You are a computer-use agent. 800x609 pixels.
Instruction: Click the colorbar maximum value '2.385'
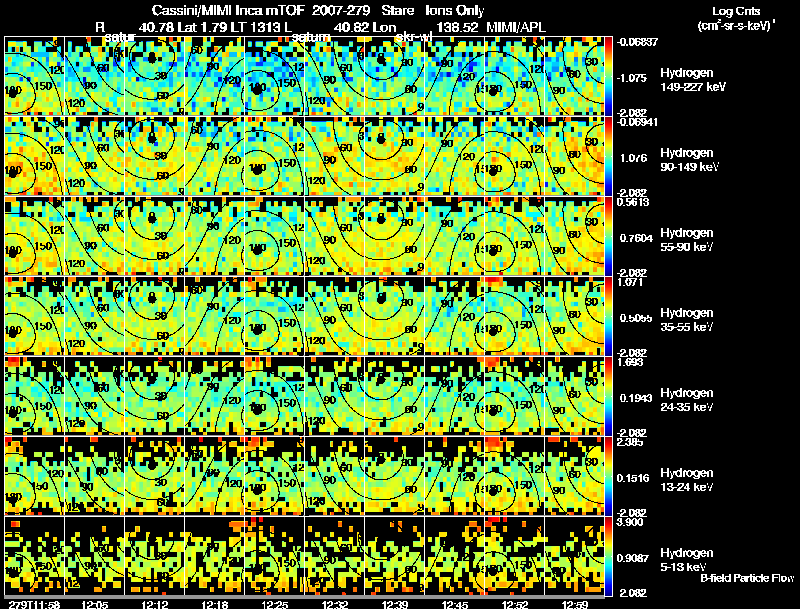coord(630,442)
